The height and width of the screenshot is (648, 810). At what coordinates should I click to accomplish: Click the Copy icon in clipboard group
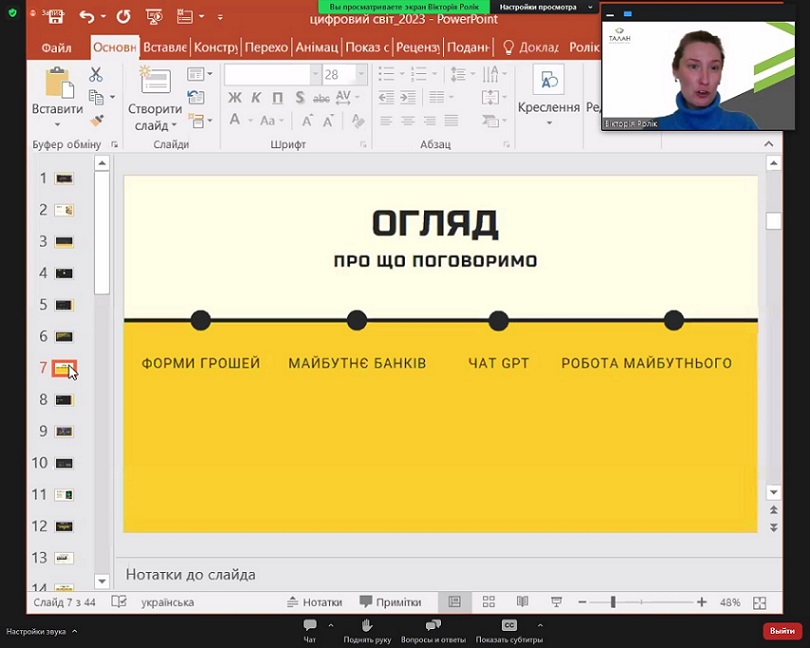[x=96, y=97]
